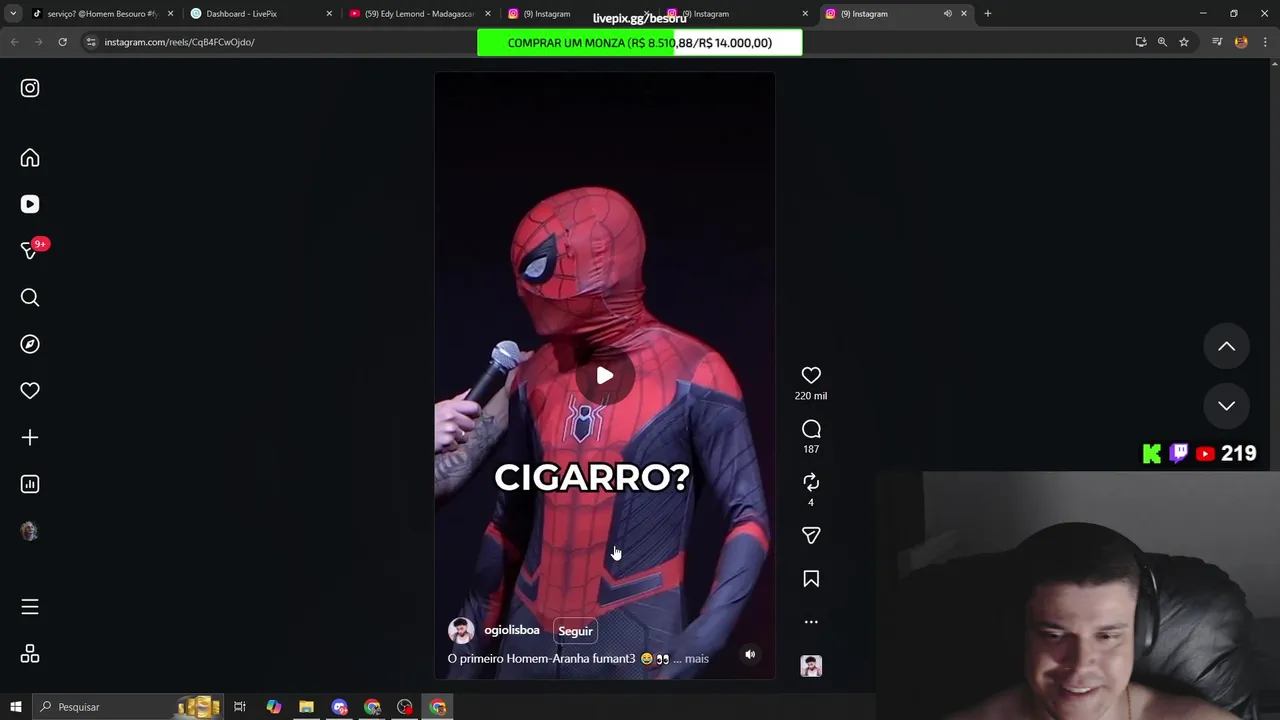The width and height of the screenshot is (1280, 720).
Task: Go to Instagram Home feed
Action: click(30, 158)
